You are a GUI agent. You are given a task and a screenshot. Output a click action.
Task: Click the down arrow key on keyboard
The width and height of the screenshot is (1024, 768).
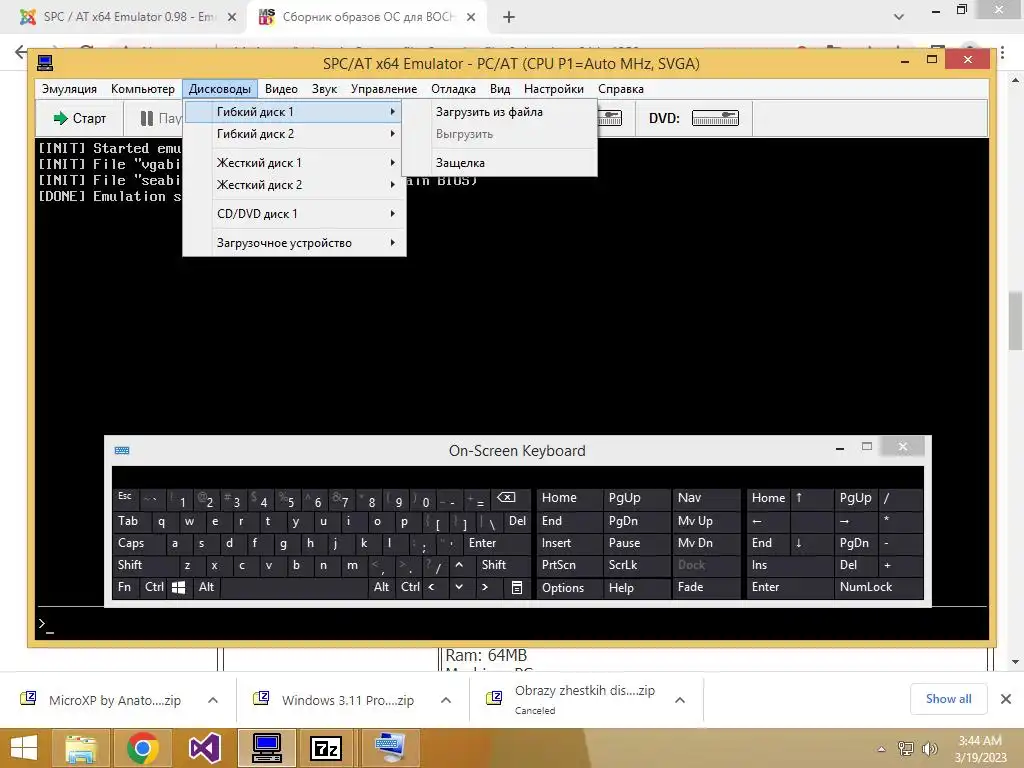459,587
